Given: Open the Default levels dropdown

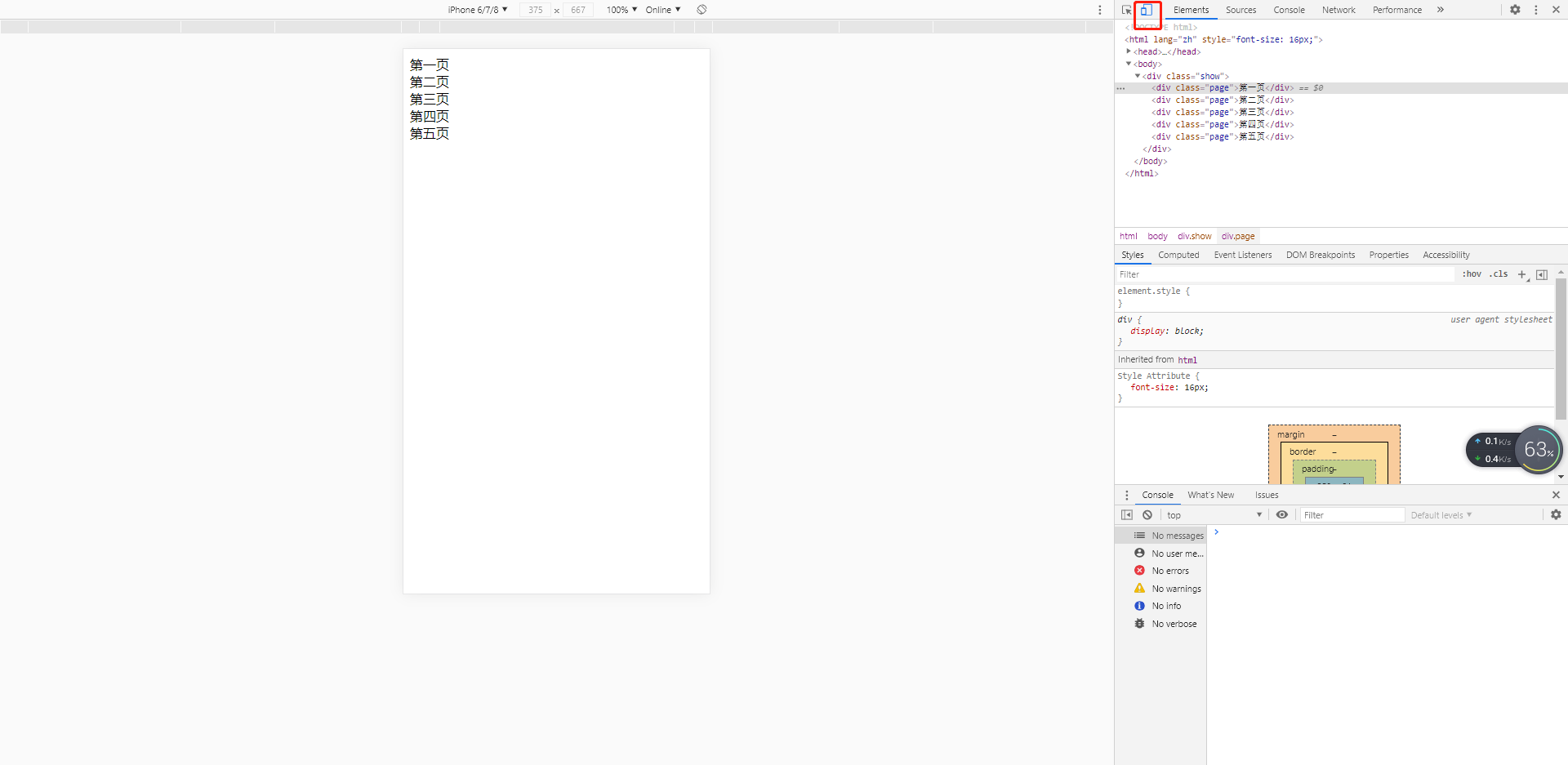Looking at the screenshot, I should point(1441,515).
